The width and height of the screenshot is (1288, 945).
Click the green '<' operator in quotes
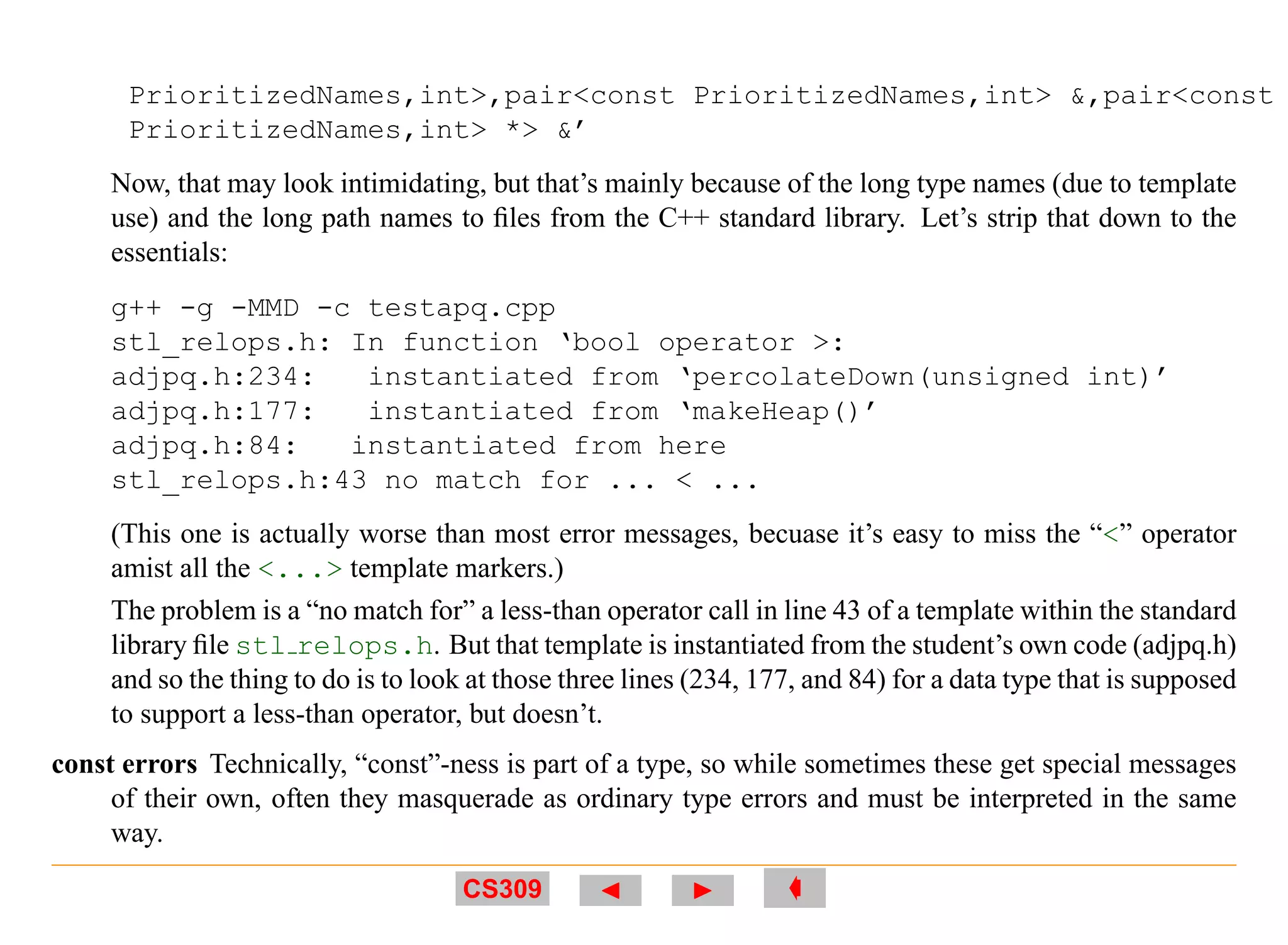[1111, 535]
